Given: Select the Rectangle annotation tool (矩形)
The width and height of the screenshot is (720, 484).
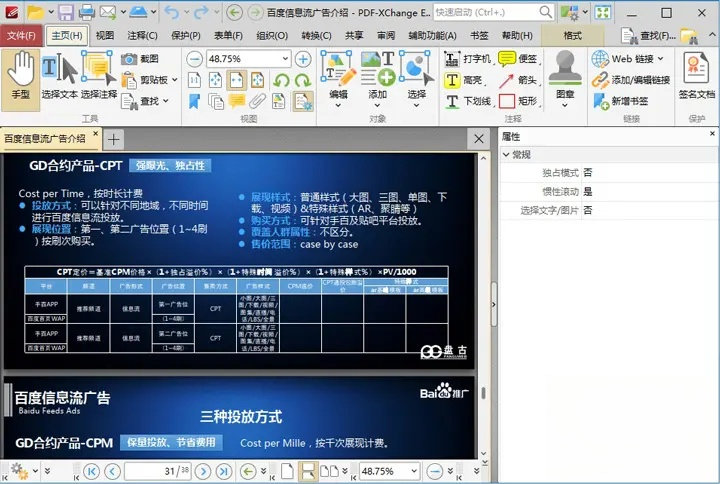Looking at the screenshot, I should point(518,101).
